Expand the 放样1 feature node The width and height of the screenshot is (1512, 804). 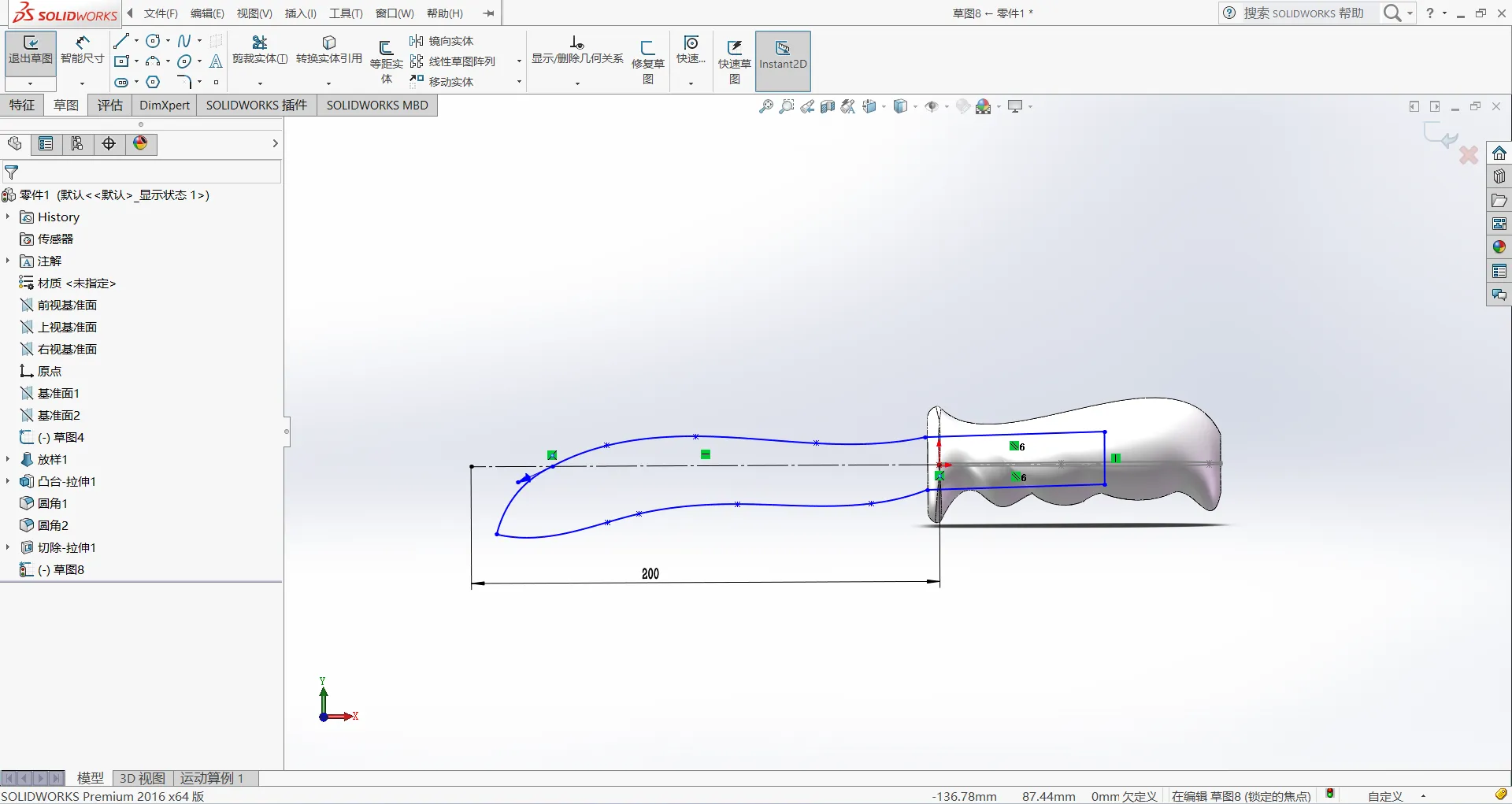(8, 459)
